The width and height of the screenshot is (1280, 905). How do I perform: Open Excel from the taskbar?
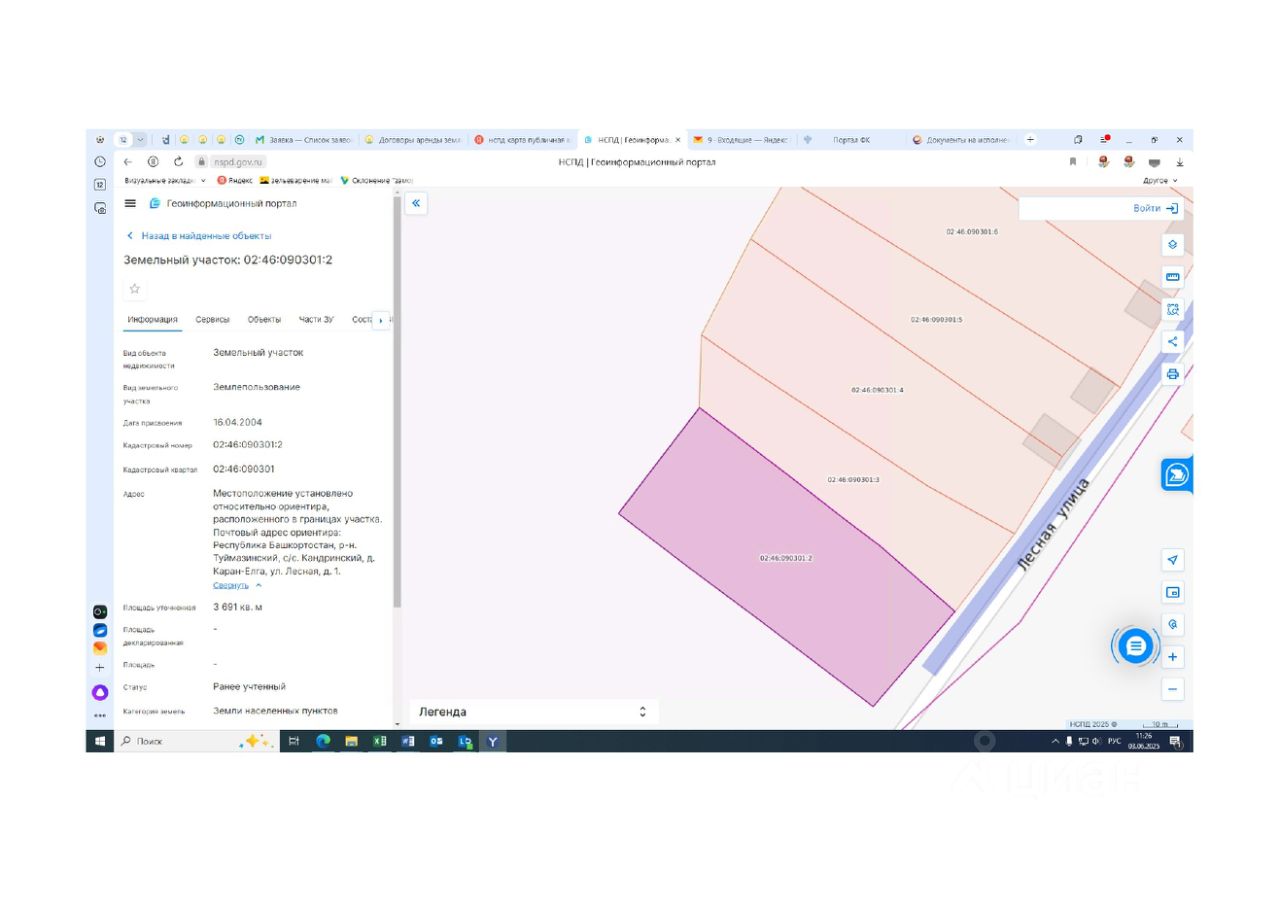tap(380, 741)
